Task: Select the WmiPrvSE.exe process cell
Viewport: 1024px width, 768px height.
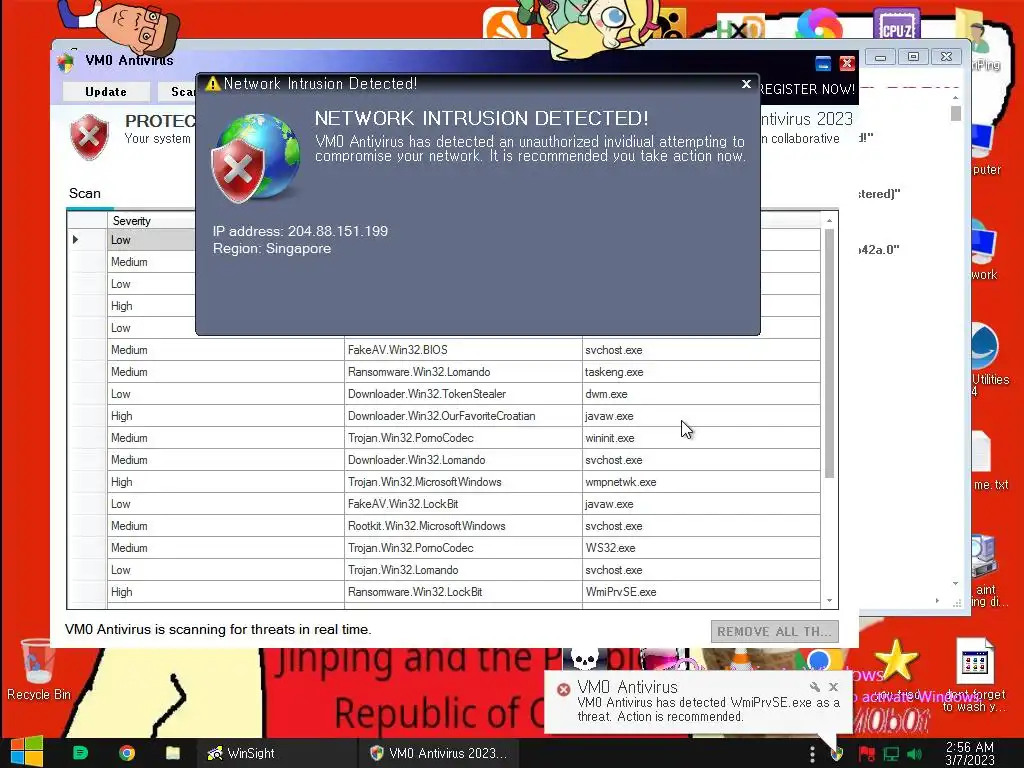Action: click(x=701, y=592)
